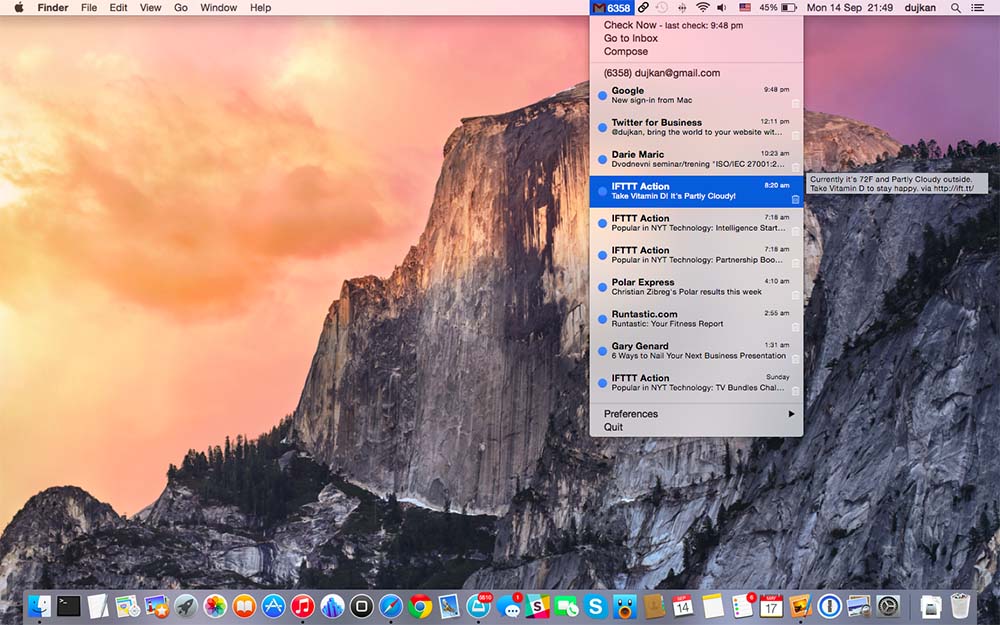Toggle unread dot on Polar Express email
This screenshot has width=1000, height=625.
click(x=602, y=287)
